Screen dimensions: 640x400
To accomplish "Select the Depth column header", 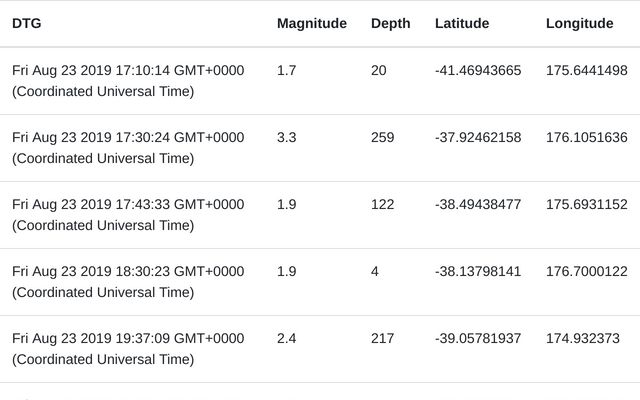I will [x=391, y=23].
